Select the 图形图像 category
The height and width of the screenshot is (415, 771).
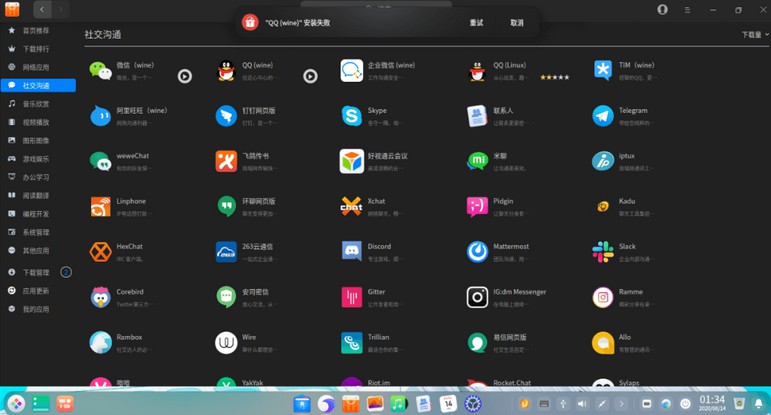pos(37,141)
